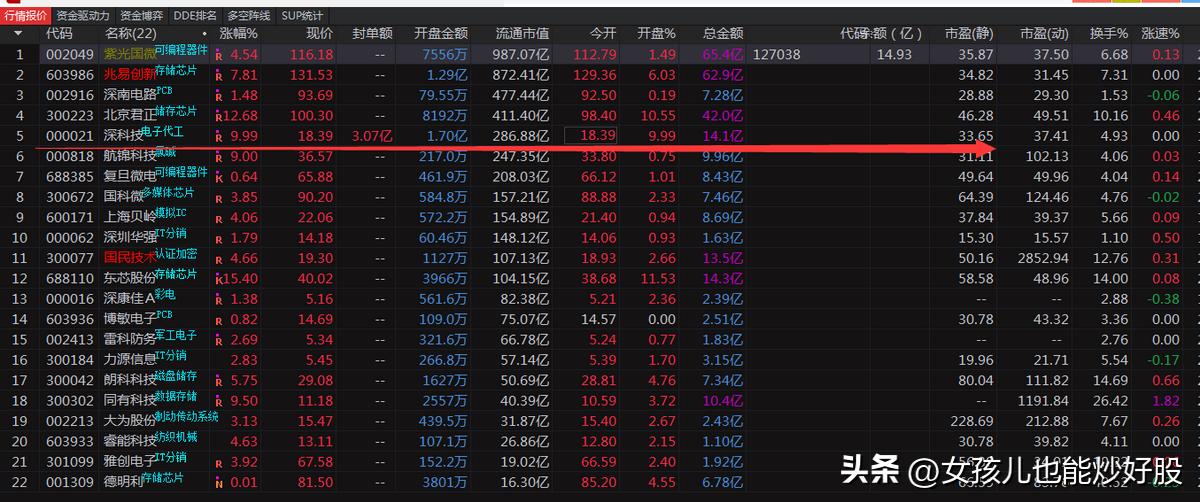Click the 3.07亿 封单额 value for 深科技
Screen dimensions: 1200x502
pos(373,136)
